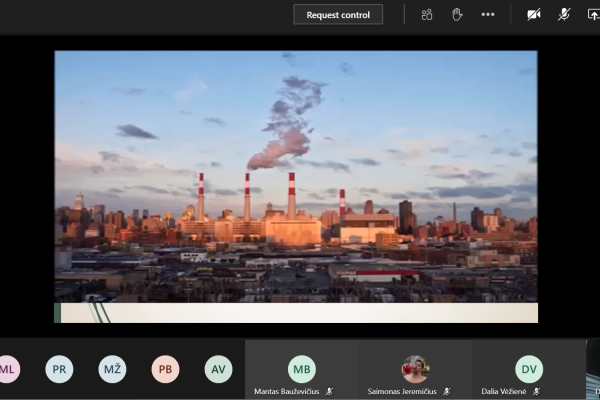Raise hand with the hand icon
Image resolution: width=600 pixels, height=400 pixels.
457,15
